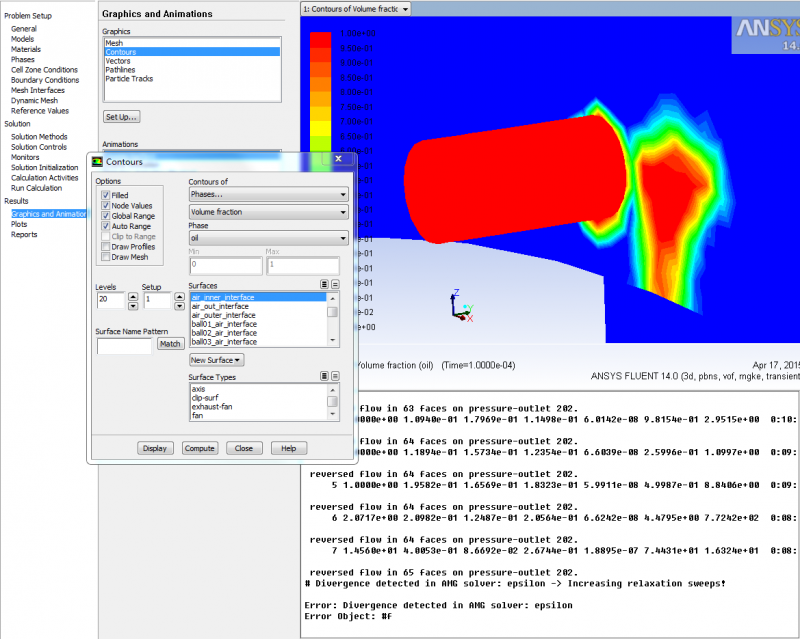Open Reports under Results
This screenshot has width=800, height=639.
click(x=24, y=234)
